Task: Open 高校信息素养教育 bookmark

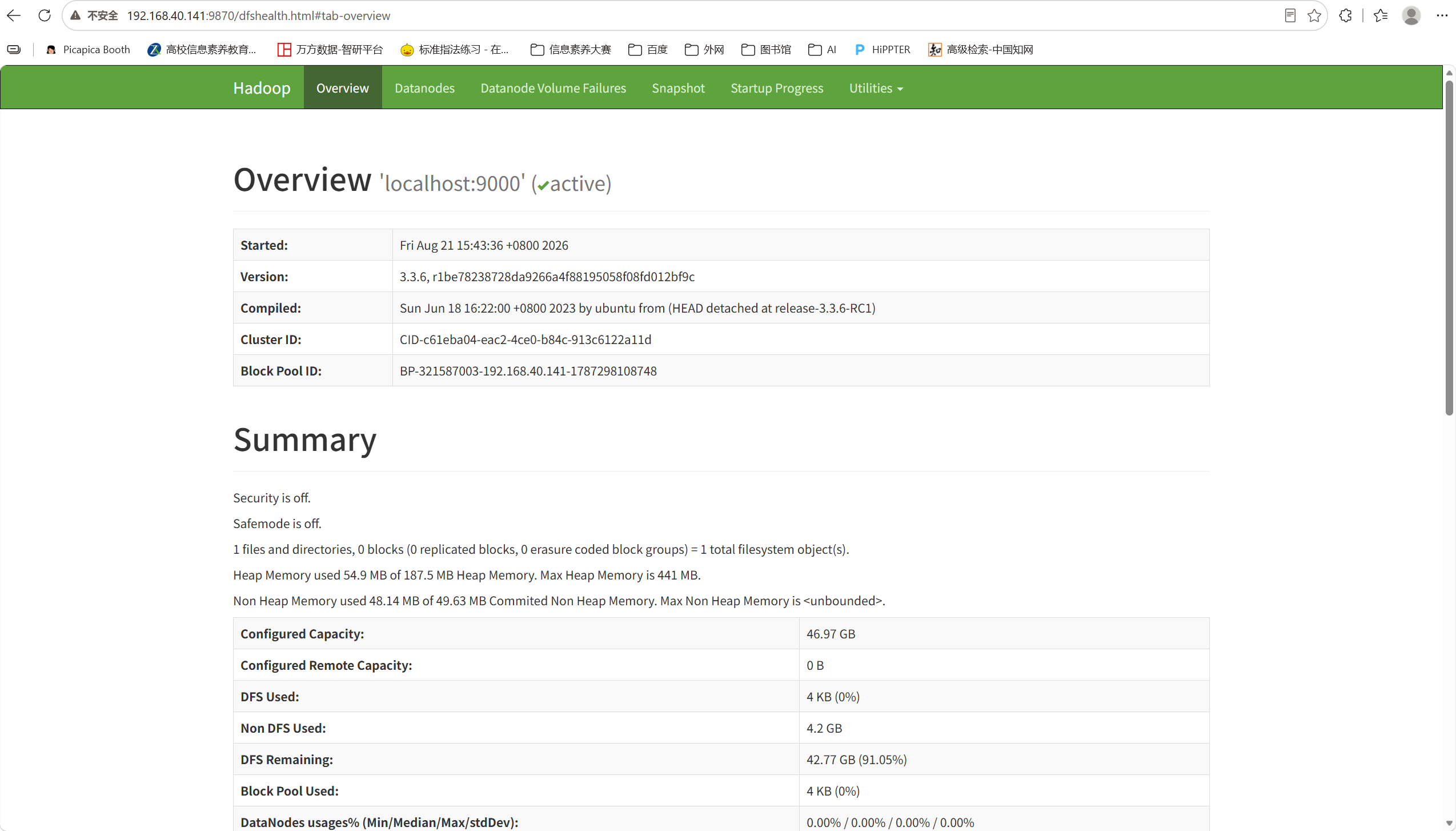Action: (202, 50)
